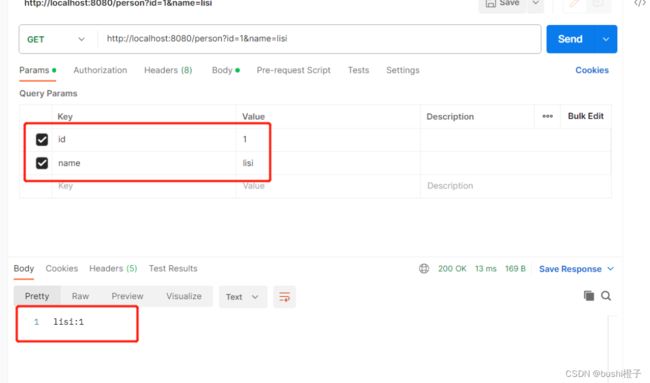Open the Test Results tab

tap(173, 269)
